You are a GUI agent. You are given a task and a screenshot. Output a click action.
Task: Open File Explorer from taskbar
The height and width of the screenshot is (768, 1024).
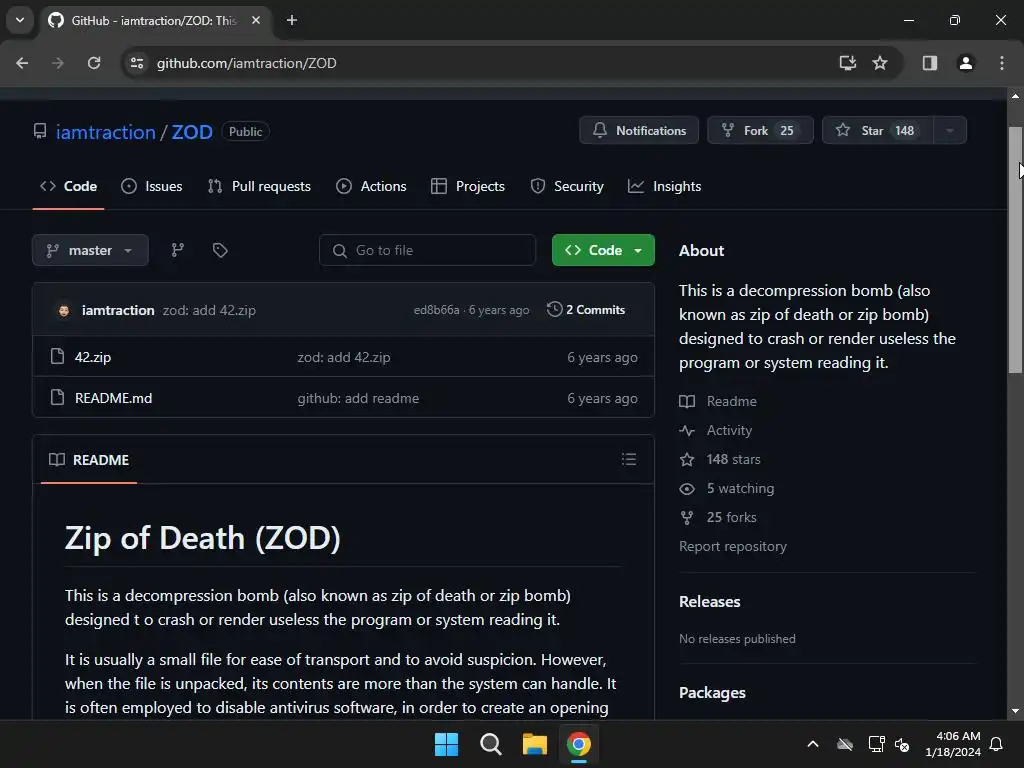point(535,744)
